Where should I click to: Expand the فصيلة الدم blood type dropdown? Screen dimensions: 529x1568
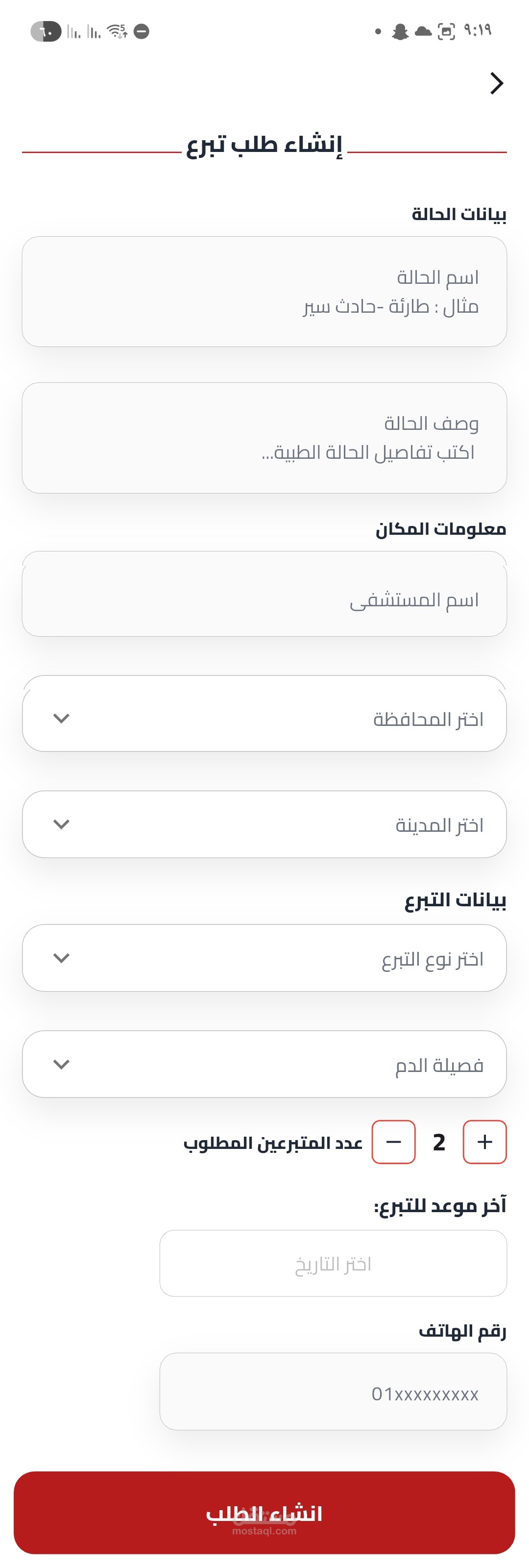(x=264, y=1064)
